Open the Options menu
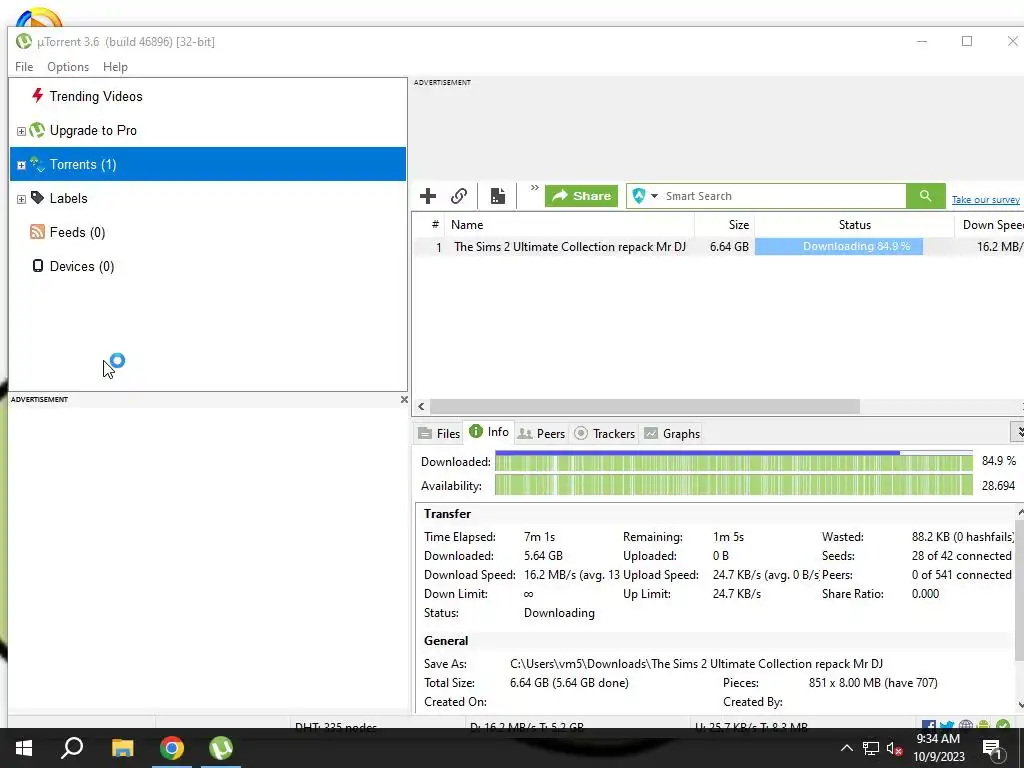The height and width of the screenshot is (768, 1024). [68, 67]
